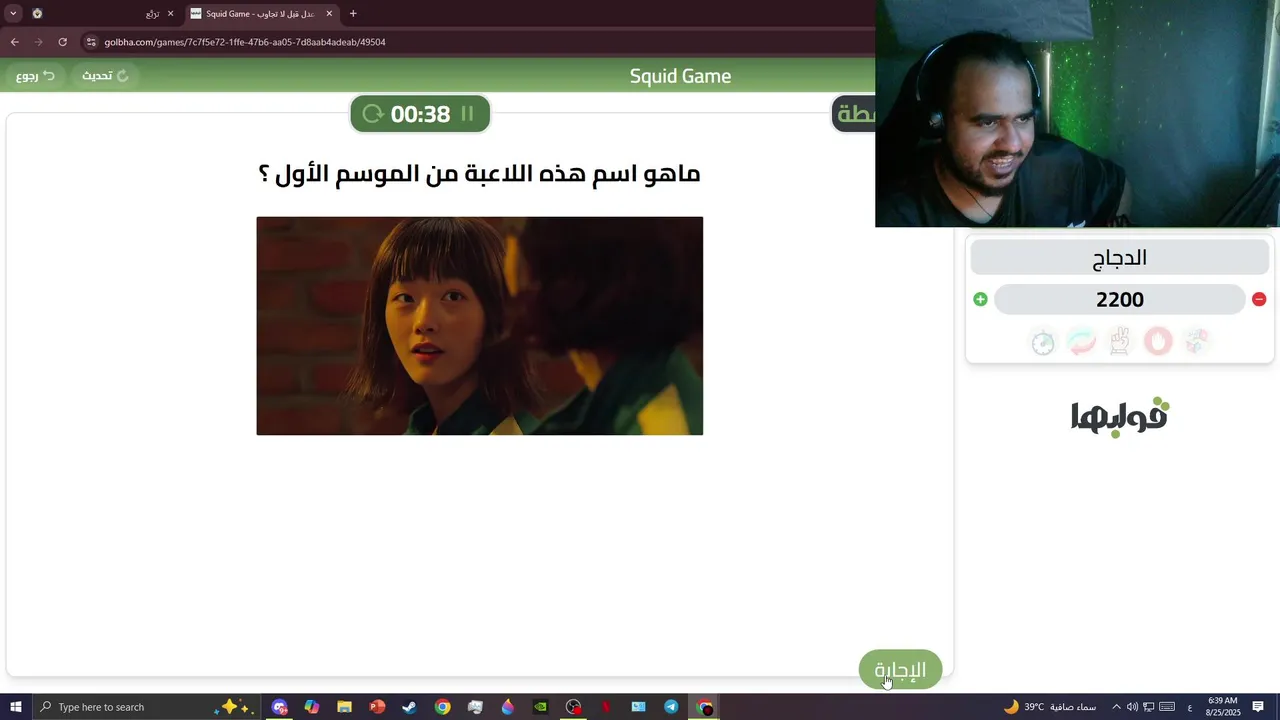Open the first Chrome taskbar icon
This screenshot has height=720, width=1280.
click(x=442, y=707)
